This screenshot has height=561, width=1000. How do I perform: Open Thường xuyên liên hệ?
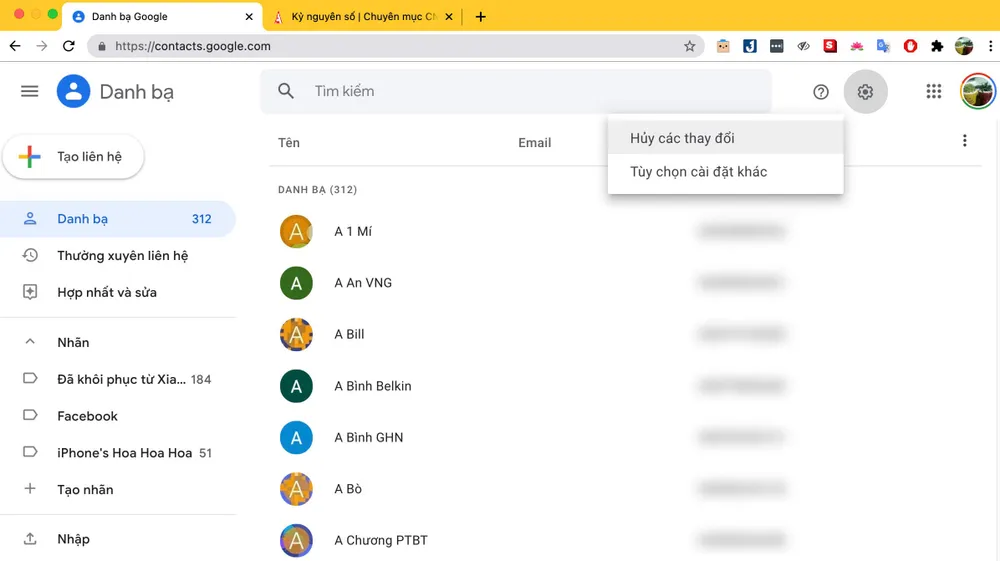coord(118,256)
